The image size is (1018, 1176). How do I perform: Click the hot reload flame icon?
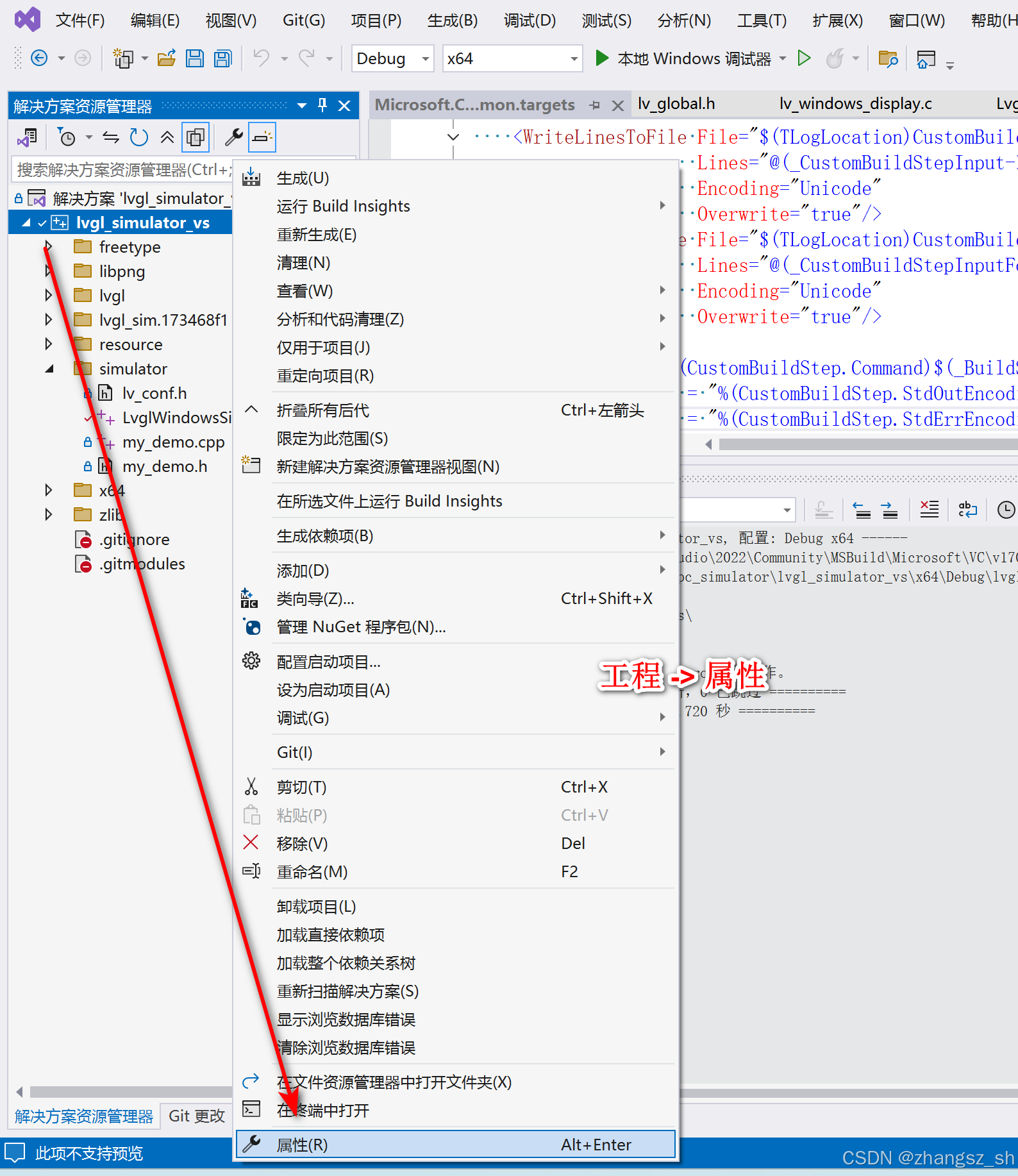[835, 58]
